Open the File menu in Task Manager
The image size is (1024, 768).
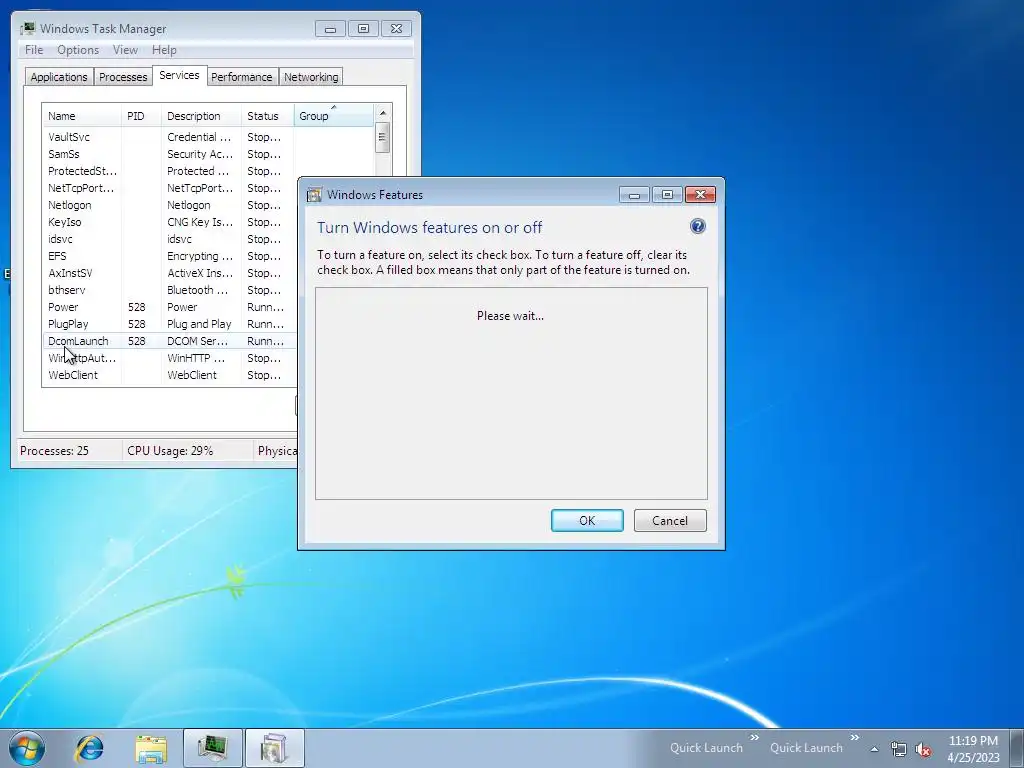pyautogui.click(x=34, y=50)
